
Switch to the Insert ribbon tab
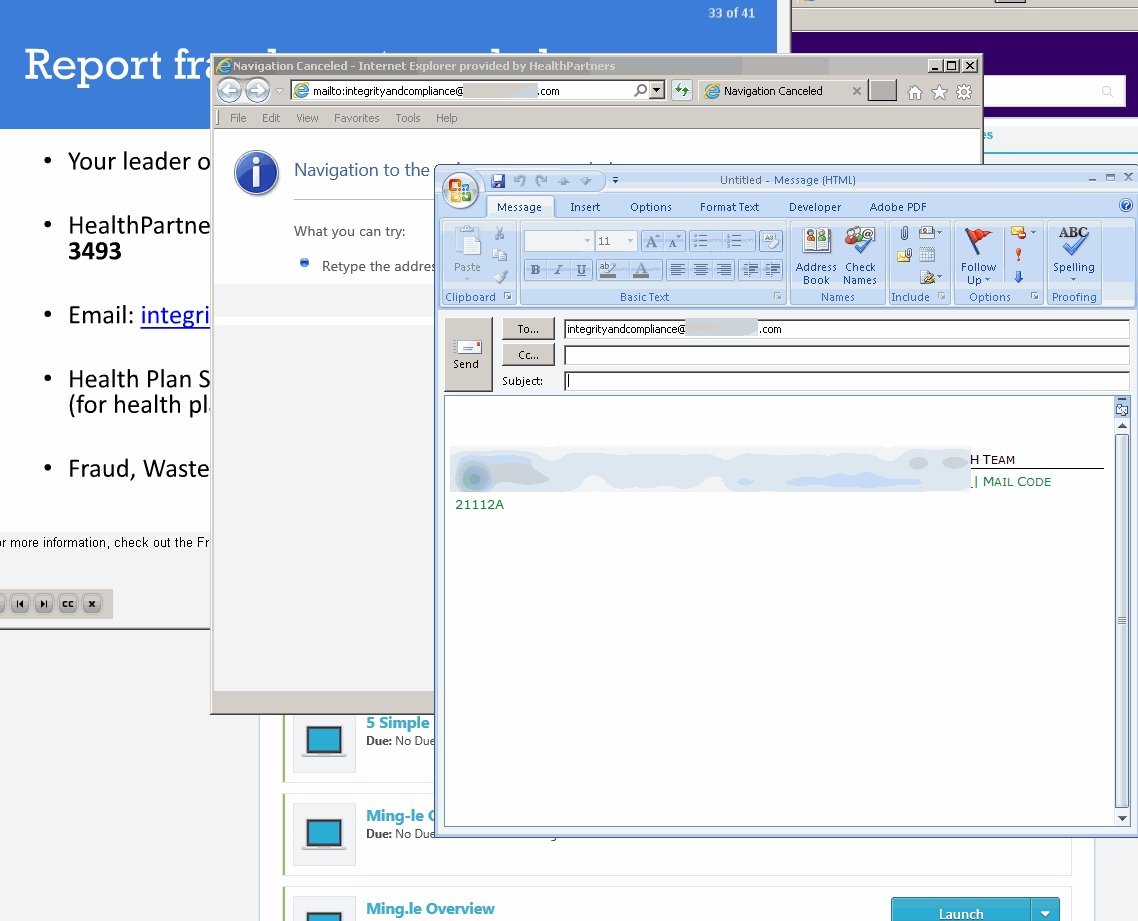click(585, 207)
